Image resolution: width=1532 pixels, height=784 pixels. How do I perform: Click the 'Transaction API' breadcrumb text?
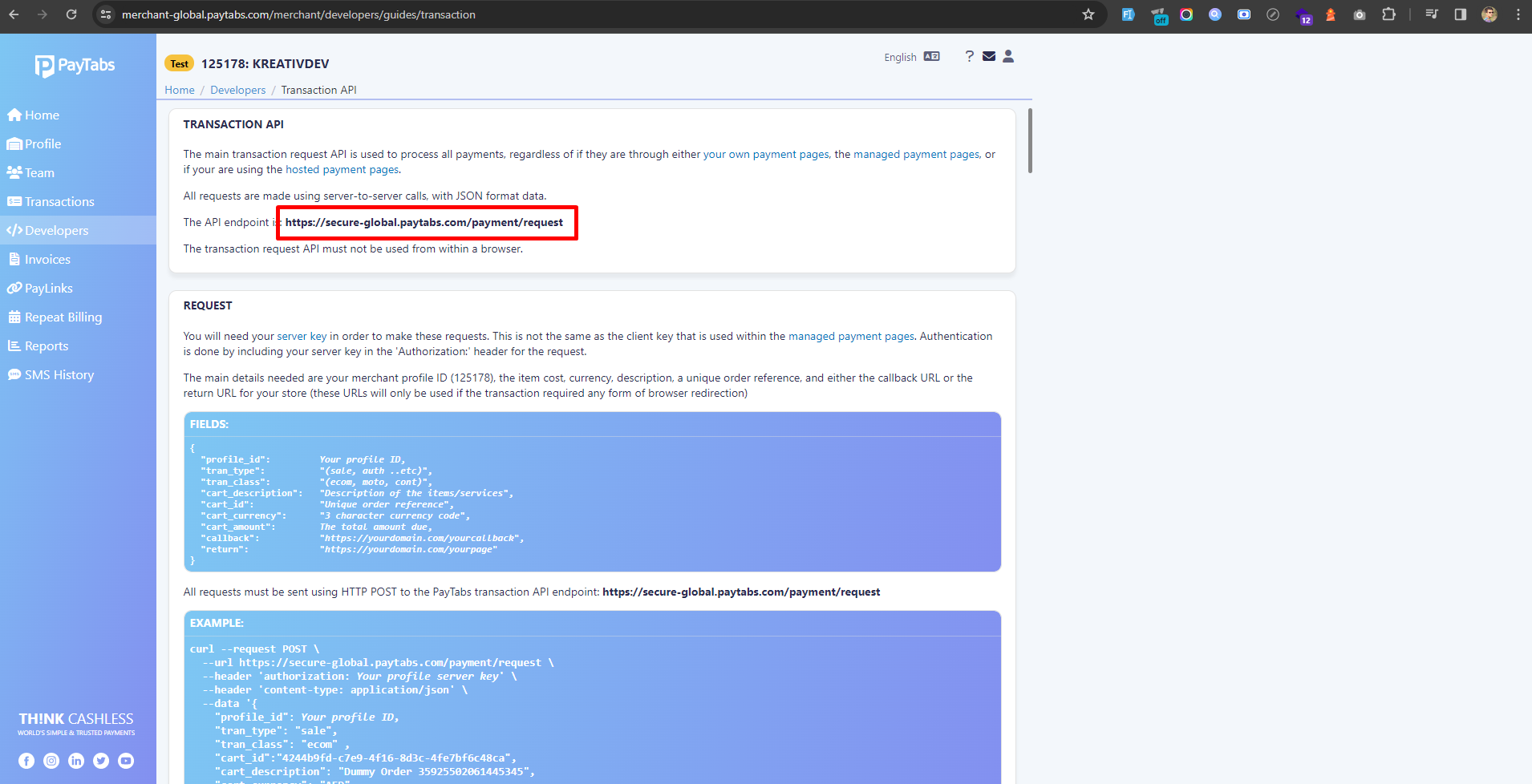318,90
